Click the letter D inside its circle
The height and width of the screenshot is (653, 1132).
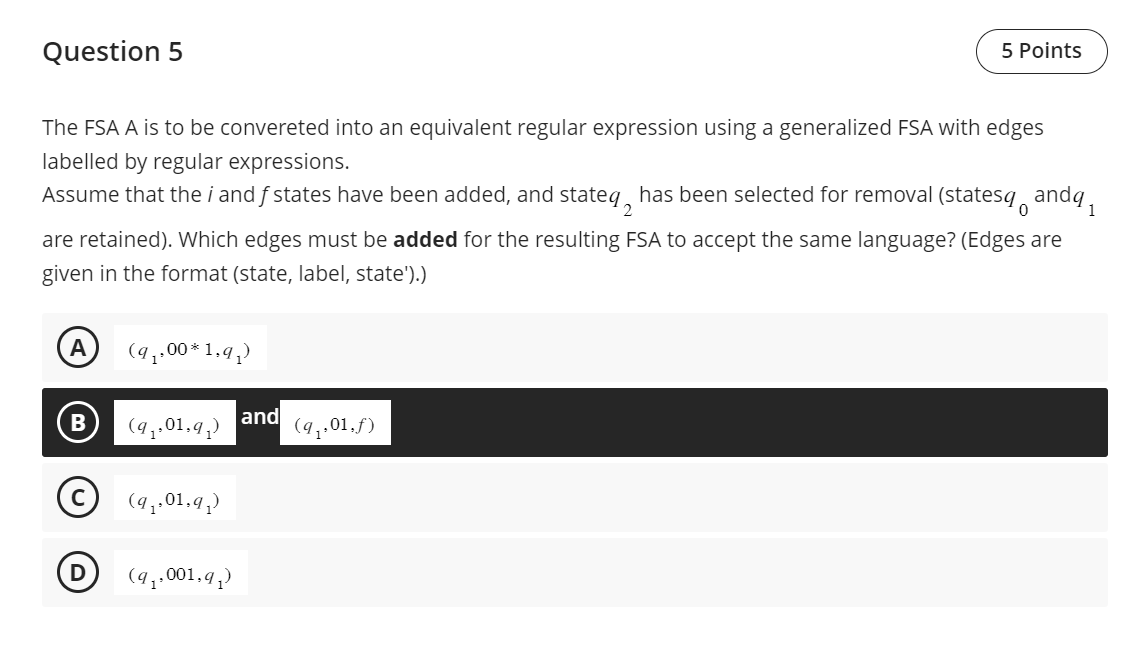[x=78, y=572]
